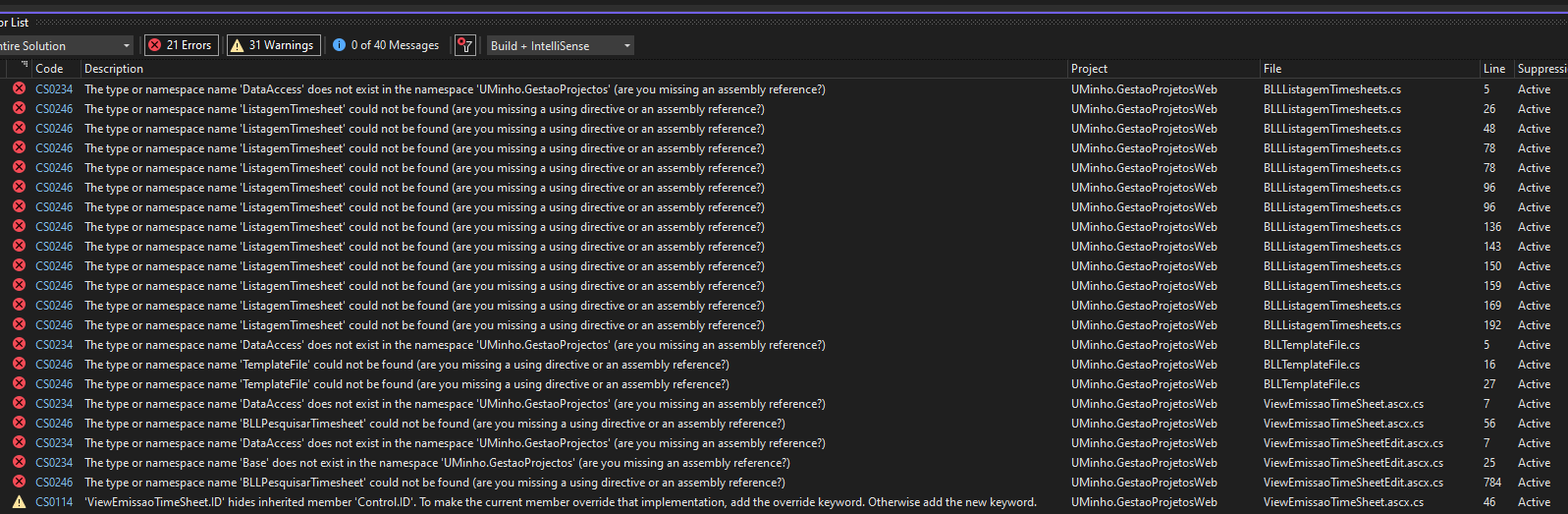The width and height of the screenshot is (1568, 514).
Task: Click the error icon on the first CS0234 row
Action: point(19,89)
